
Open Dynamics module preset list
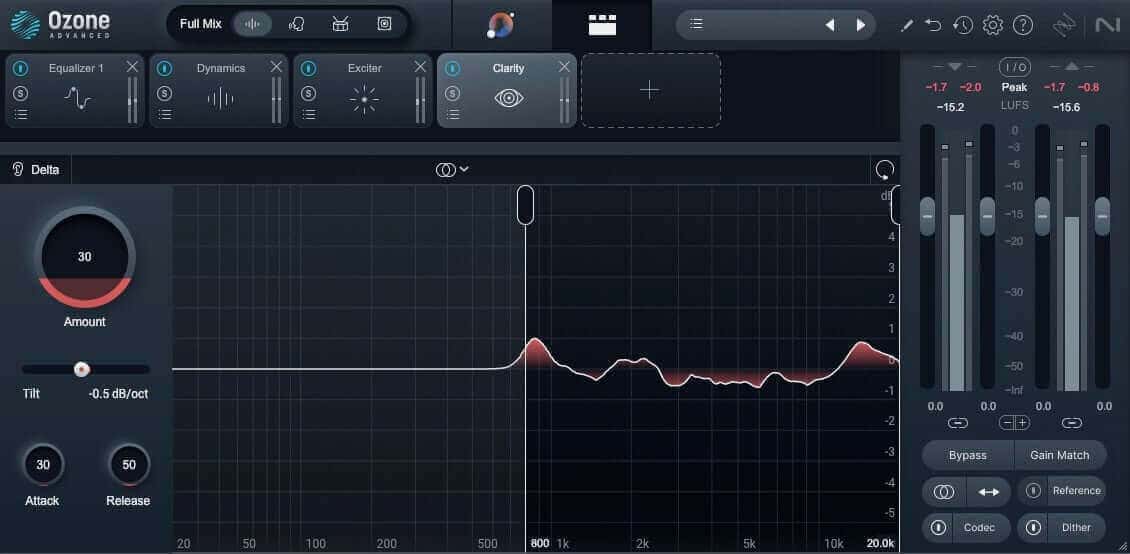(164, 114)
